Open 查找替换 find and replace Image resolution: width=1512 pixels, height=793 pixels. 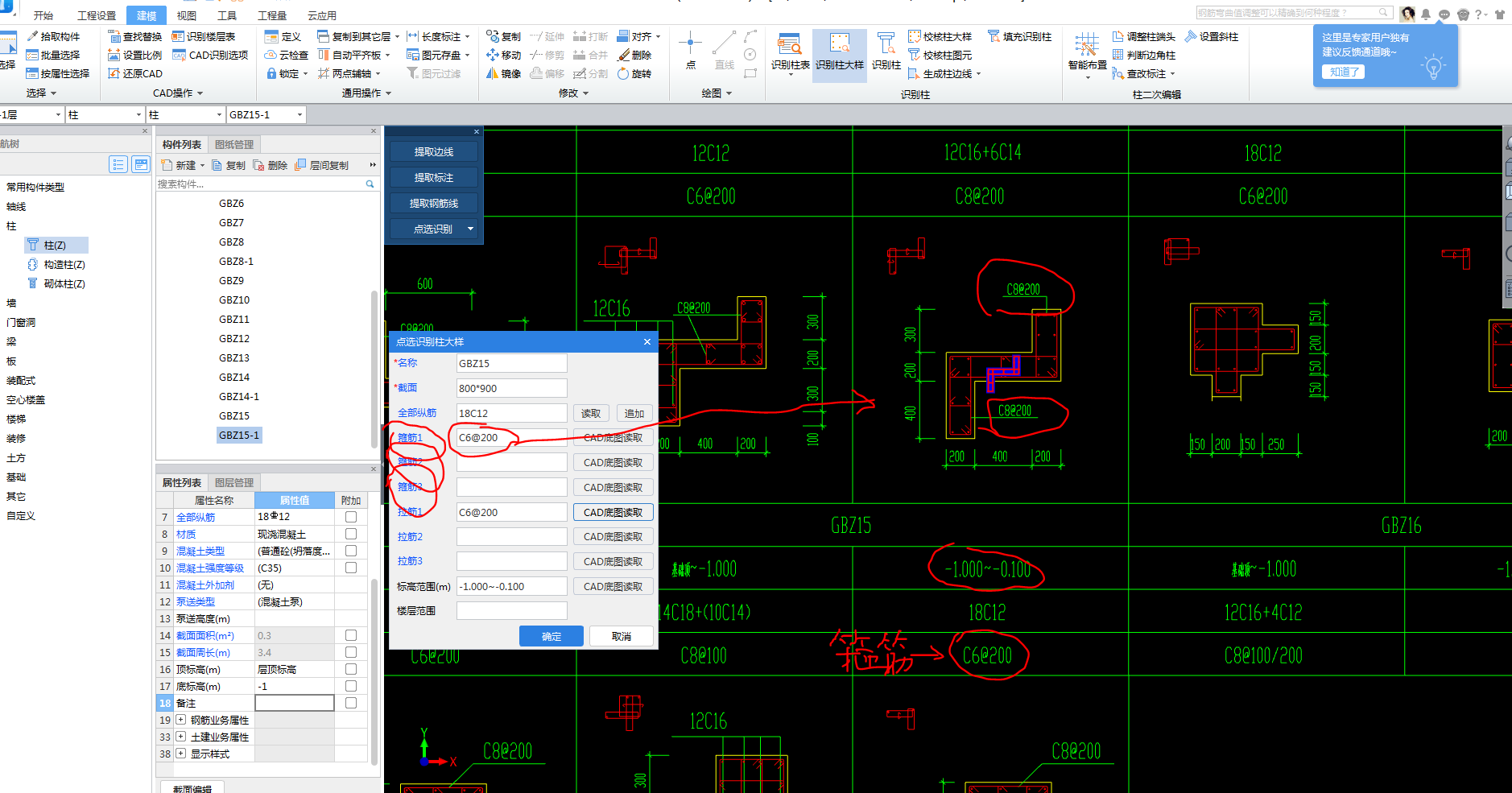pyautogui.click(x=135, y=36)
